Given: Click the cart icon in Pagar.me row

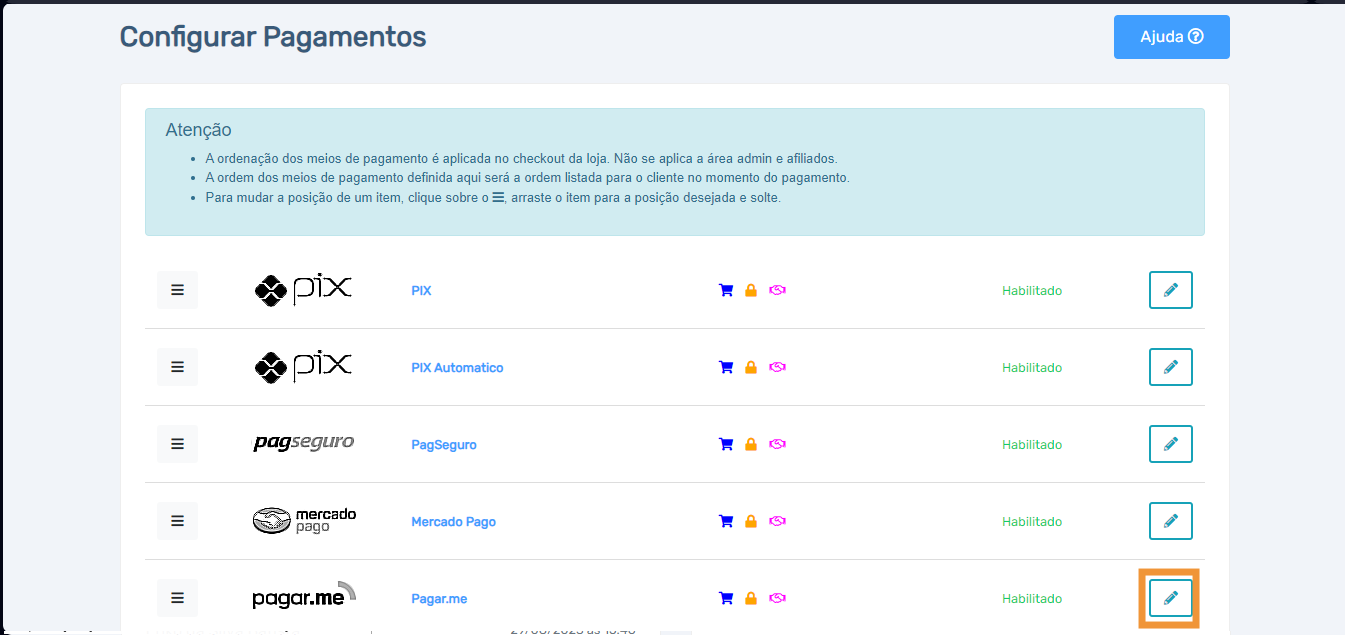Looking at the screenshot, I should click(x=726, y=598).
